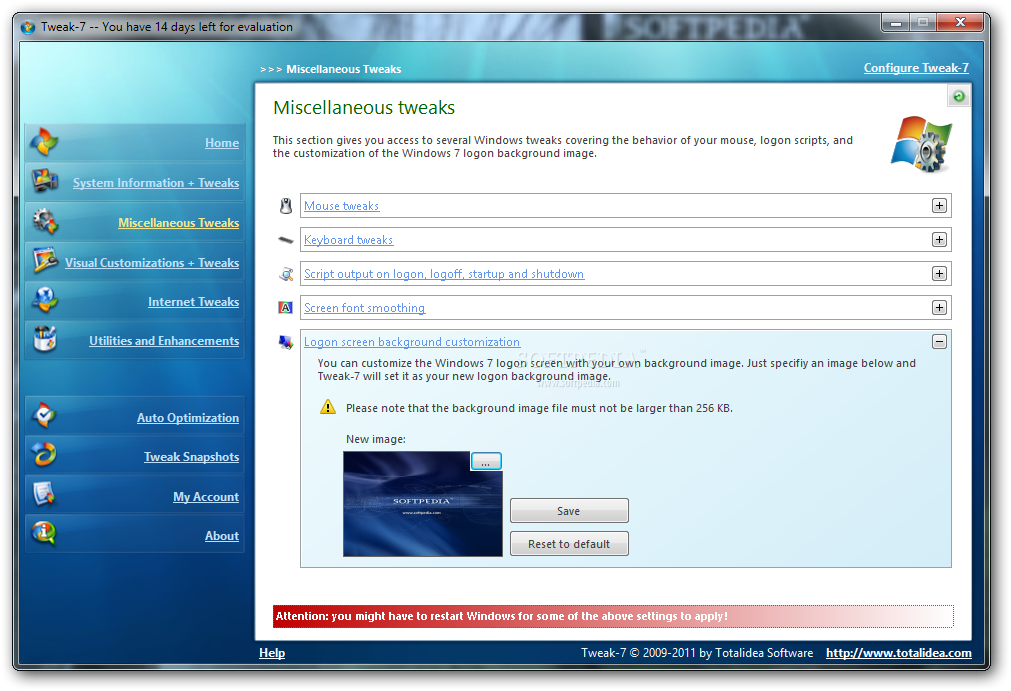Click the System Information + Tweaks icon
The width and height of the screenshot is (1011, 691).
pos(45,182)
